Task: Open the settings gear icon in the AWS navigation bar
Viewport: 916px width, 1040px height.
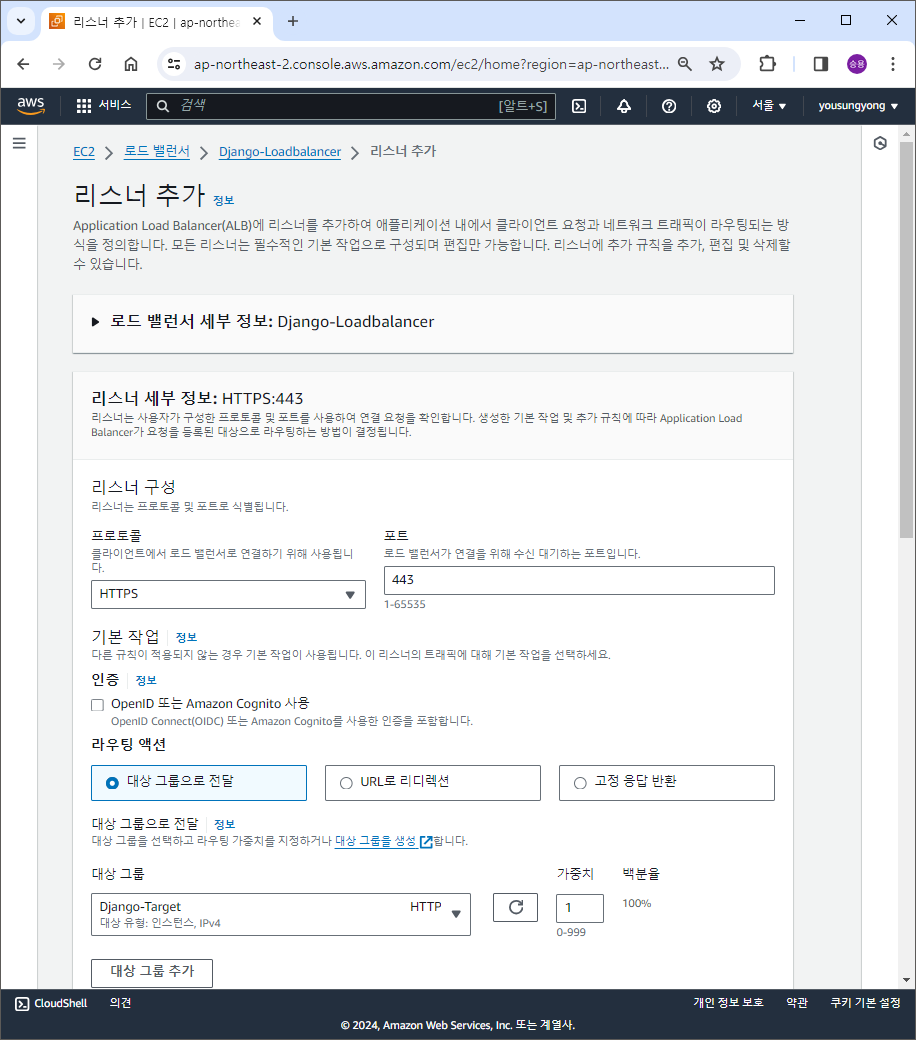Action: click(714, 106)
